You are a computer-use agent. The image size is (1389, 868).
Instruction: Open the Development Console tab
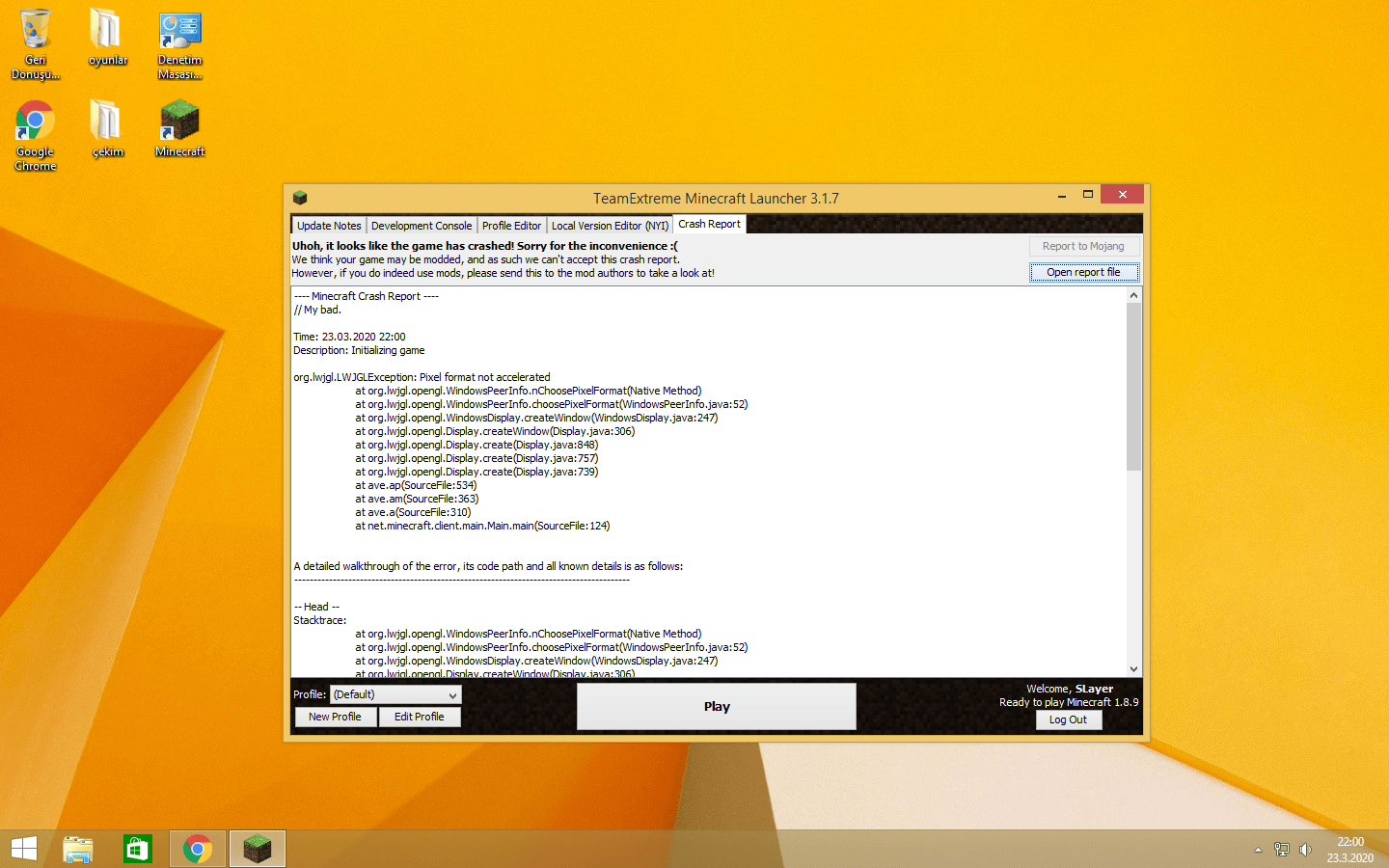(422, 226)
